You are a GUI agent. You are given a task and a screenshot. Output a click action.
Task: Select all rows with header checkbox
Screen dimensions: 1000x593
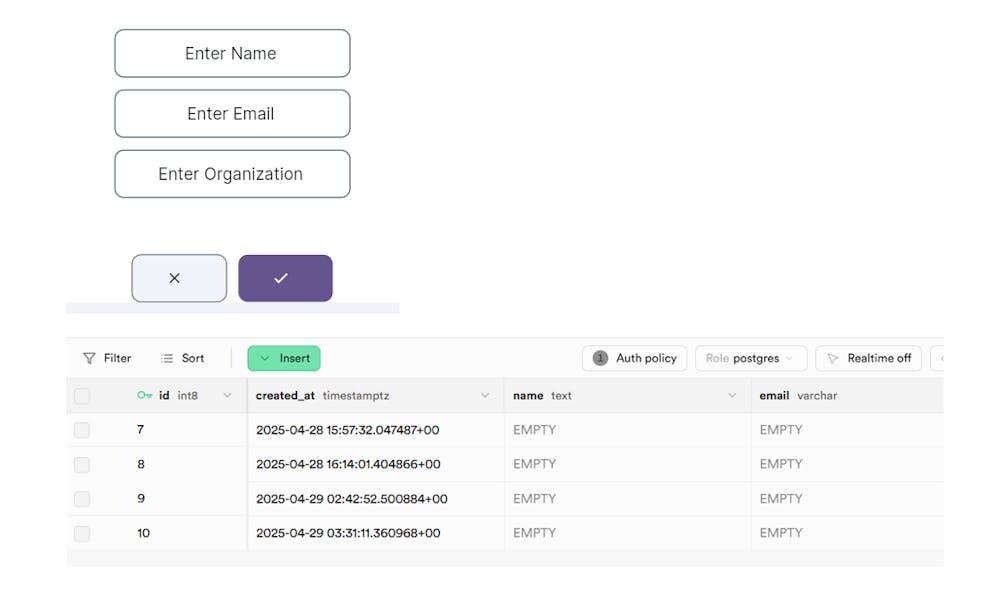(x=82, y=396)
